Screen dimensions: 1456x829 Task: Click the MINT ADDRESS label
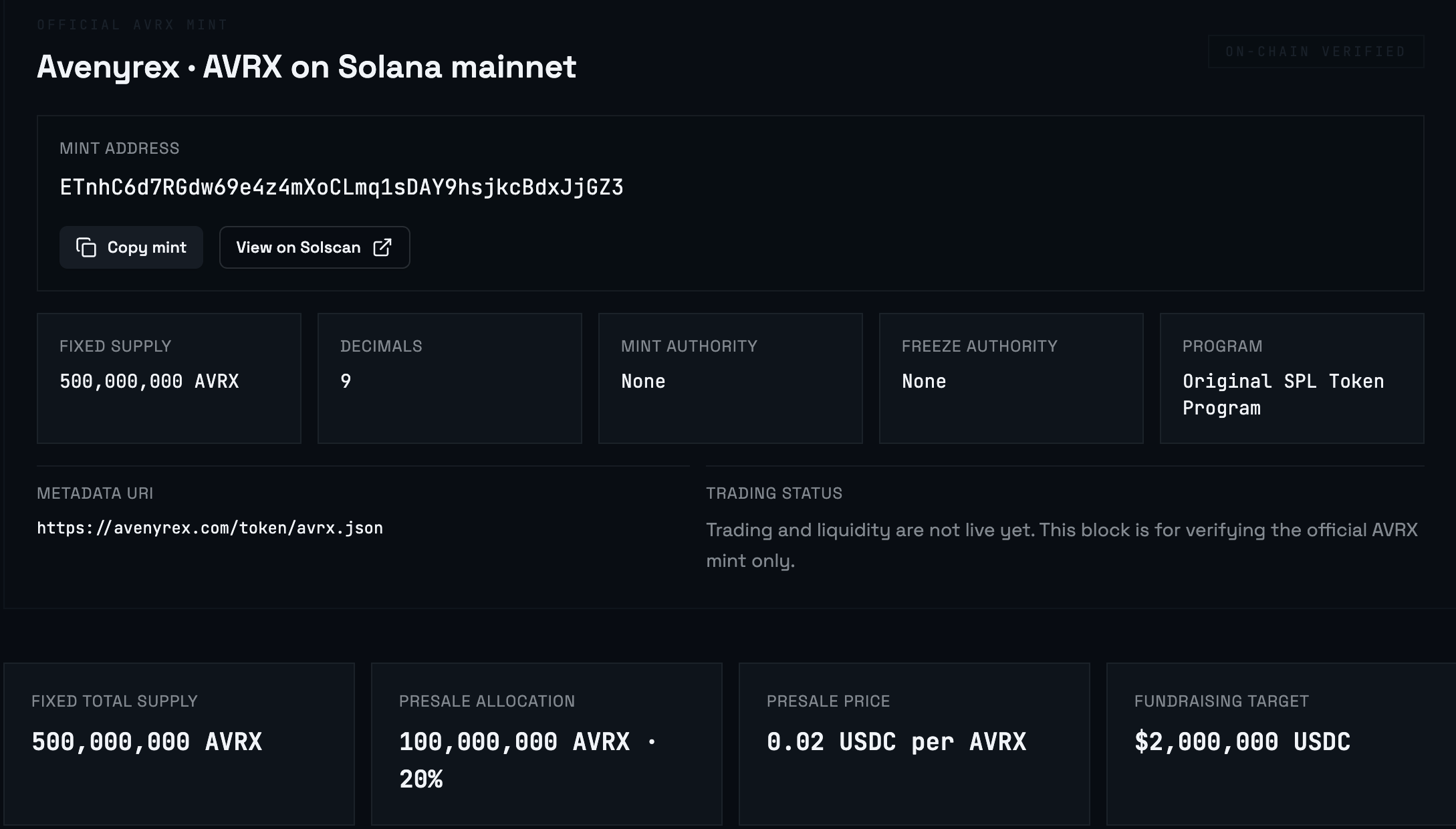coord(119,148)
